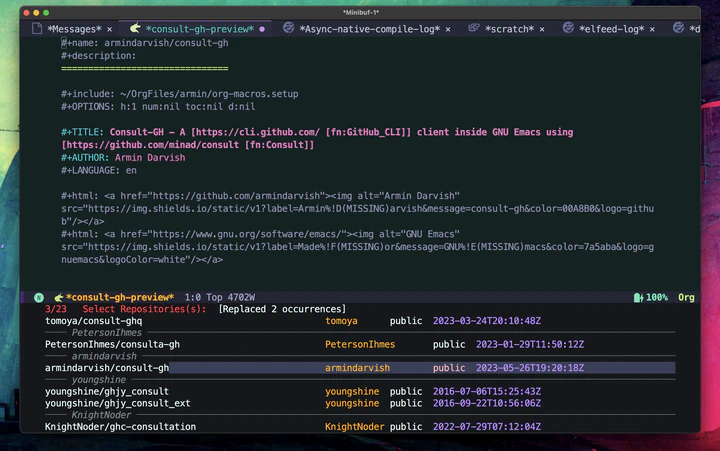Viewport: 720px width, 451px height.
Task: Click the battery icon in the modeline
Action: click(638, 298)
